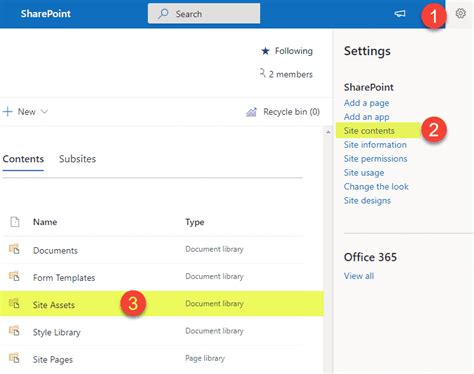
Task: Click the Site Pages library icon
Action: pyautogui.click(x=14, y=358)
